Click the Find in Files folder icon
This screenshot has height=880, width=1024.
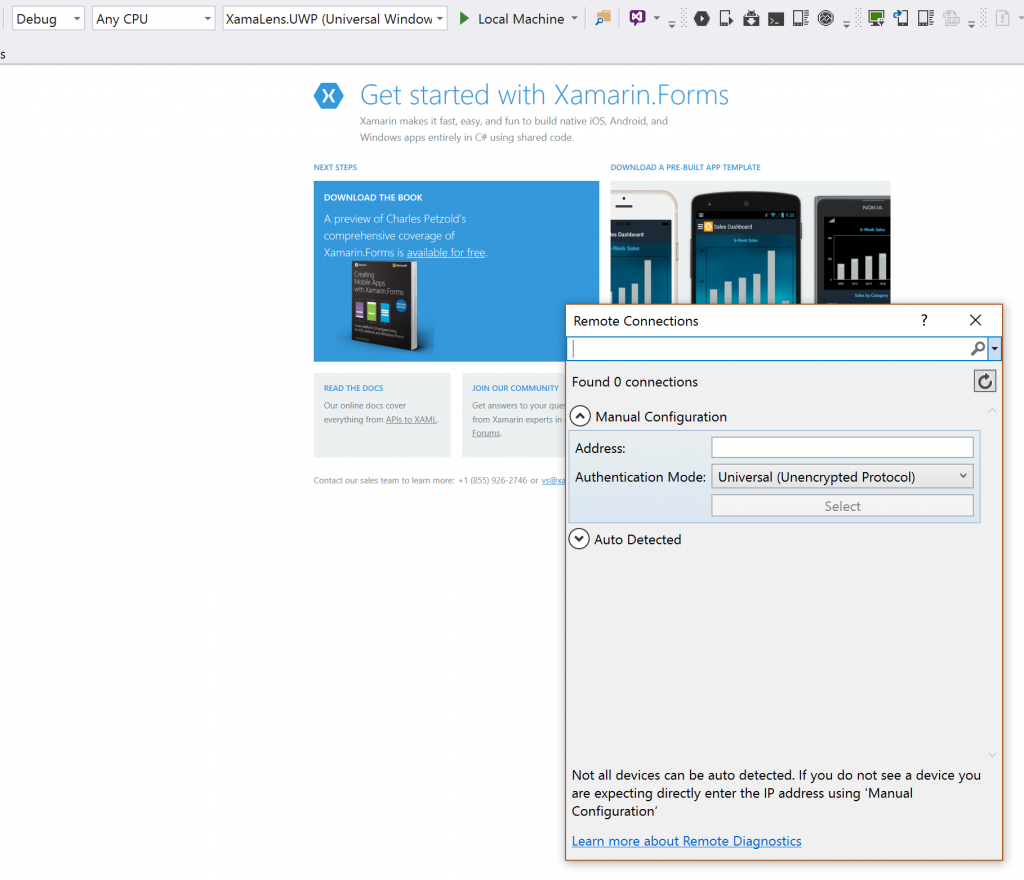click(602, 19)
